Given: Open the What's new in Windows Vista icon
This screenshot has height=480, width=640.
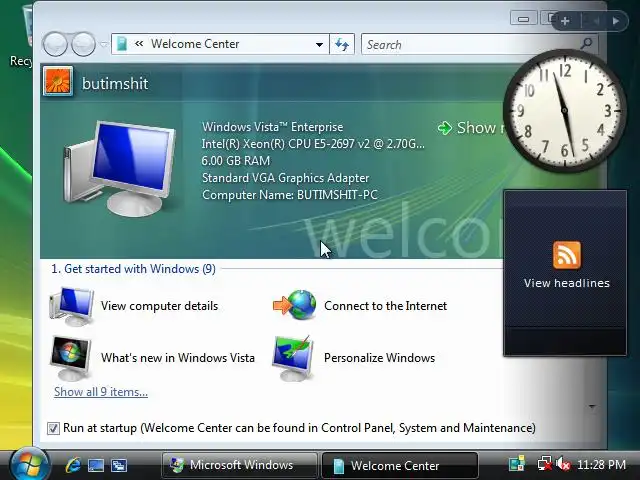Looking at the screenshot, I should (x=71, y=358).
